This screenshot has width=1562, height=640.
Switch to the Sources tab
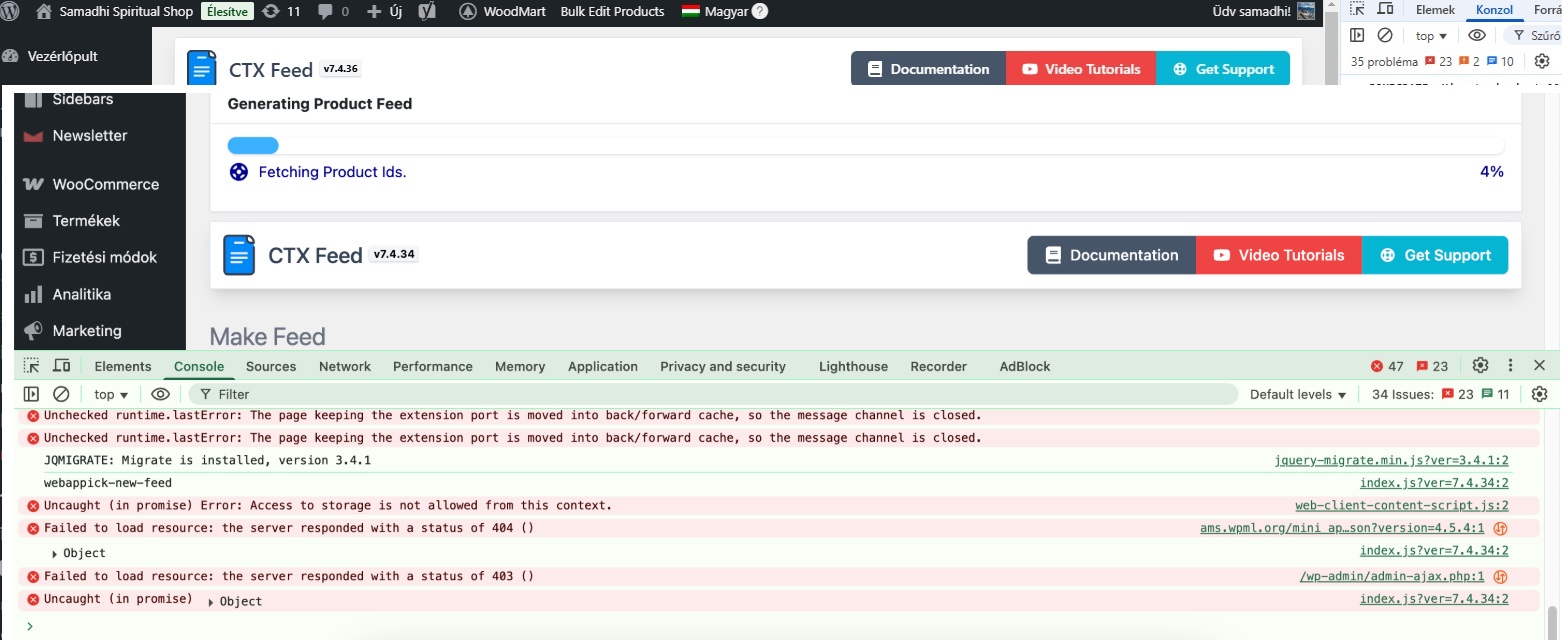pyautogui.click(x=271, y=366)
